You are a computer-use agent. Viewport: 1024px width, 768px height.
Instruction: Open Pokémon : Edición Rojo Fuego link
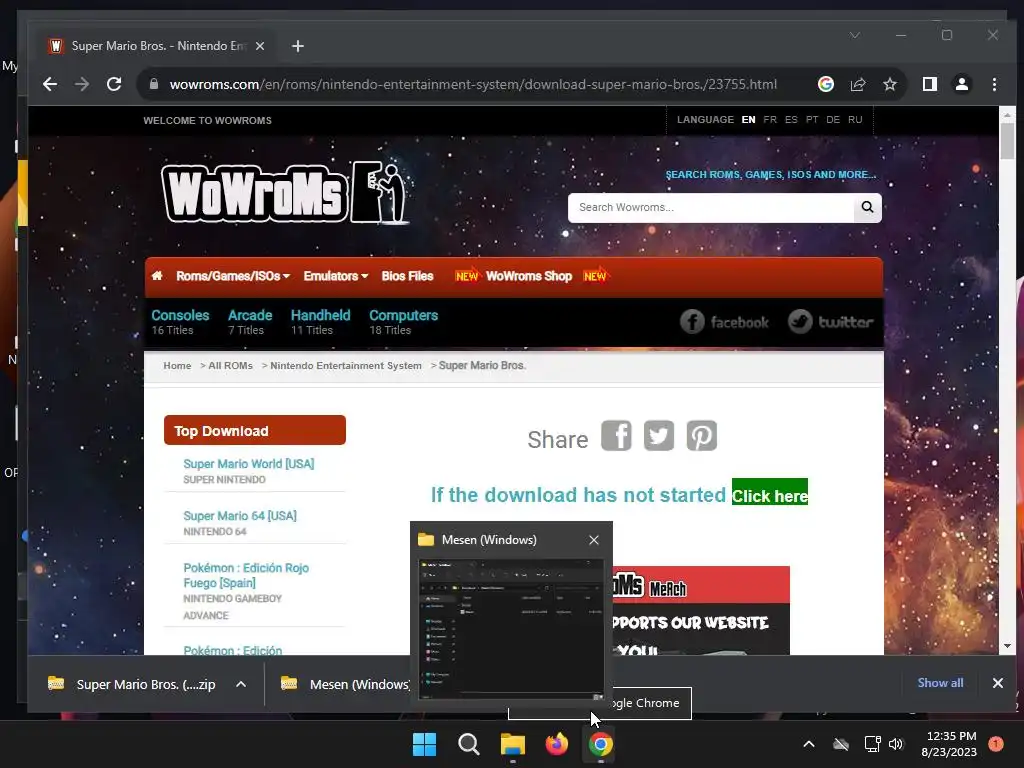[246, 575]
